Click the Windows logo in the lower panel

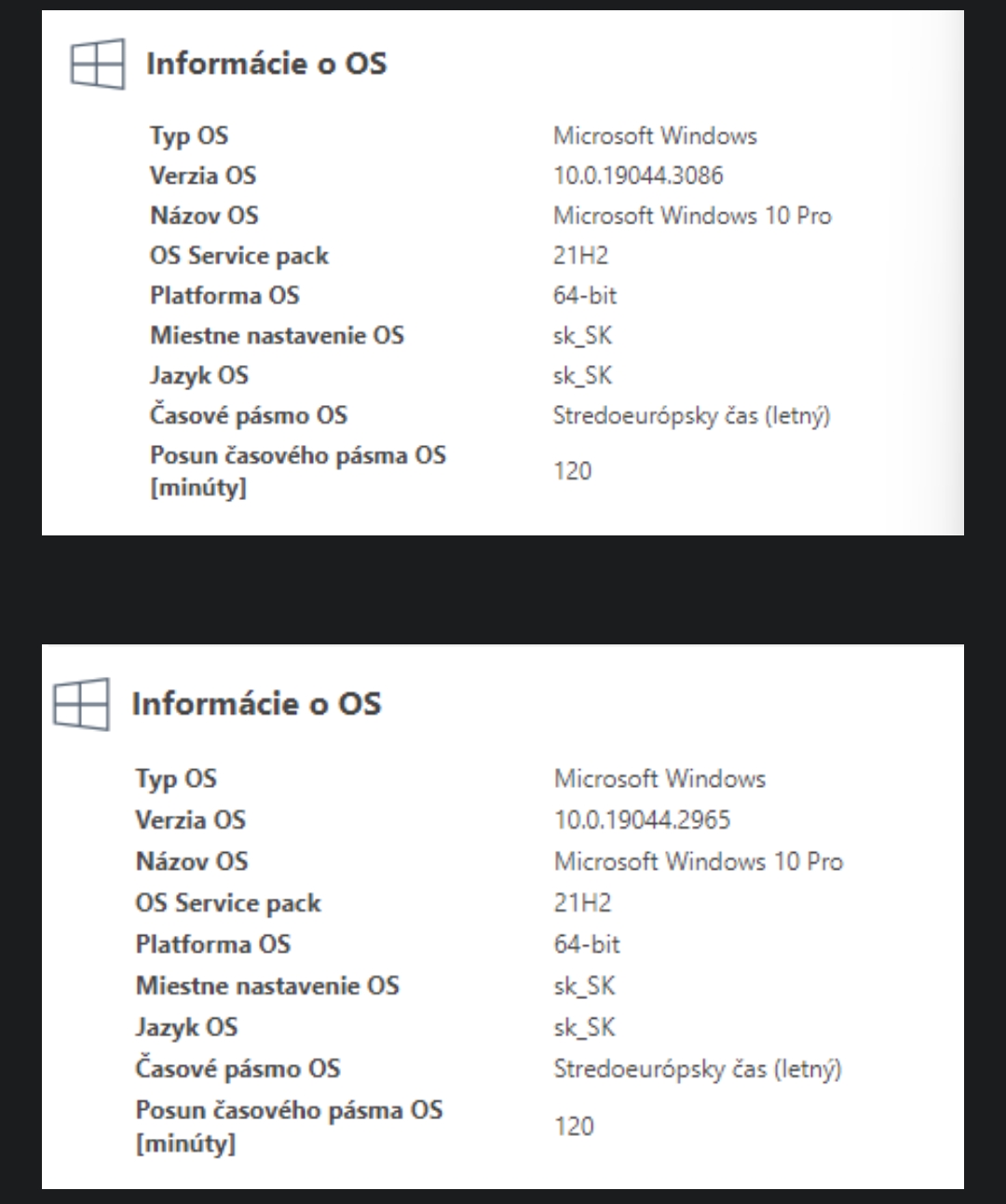pyautogui.click(x=82, y=704)
